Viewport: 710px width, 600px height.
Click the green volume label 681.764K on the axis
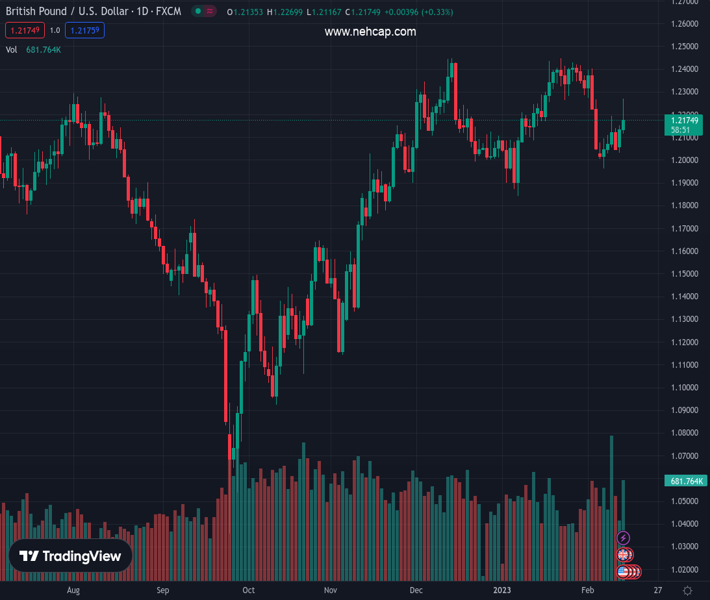(684, 482)
